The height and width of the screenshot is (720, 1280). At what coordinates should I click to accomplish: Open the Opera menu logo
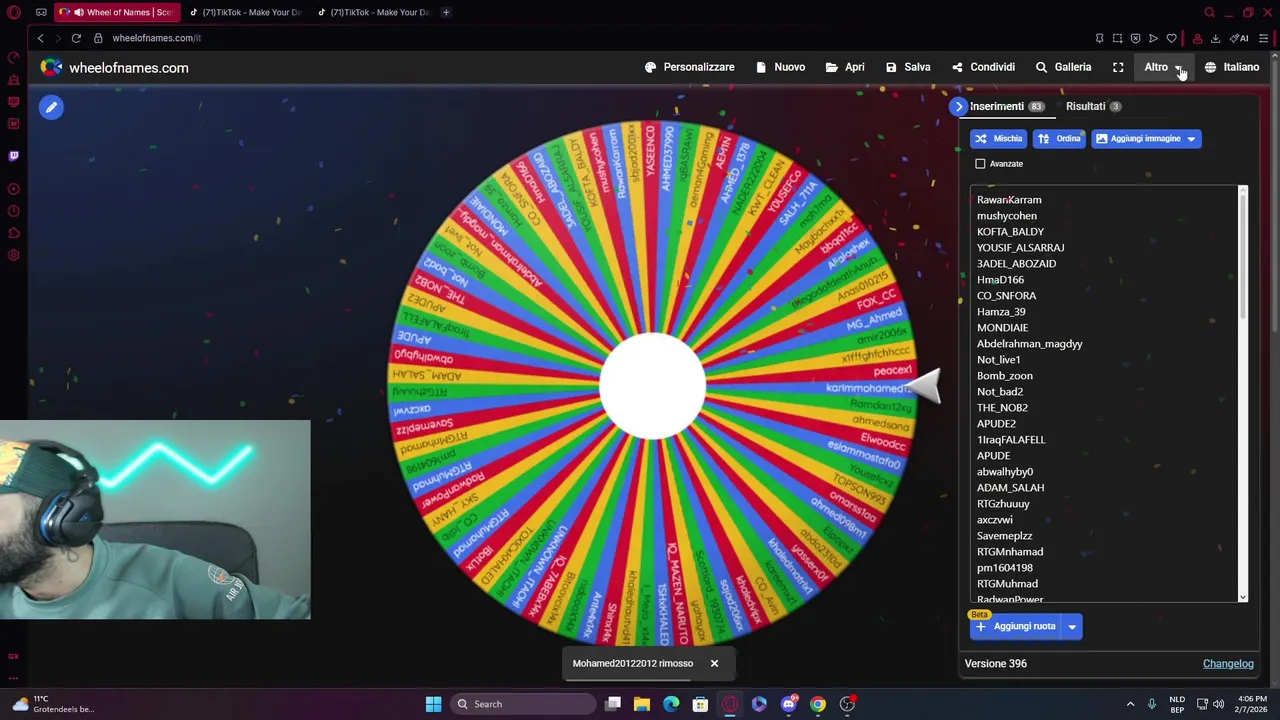point(13,12)
